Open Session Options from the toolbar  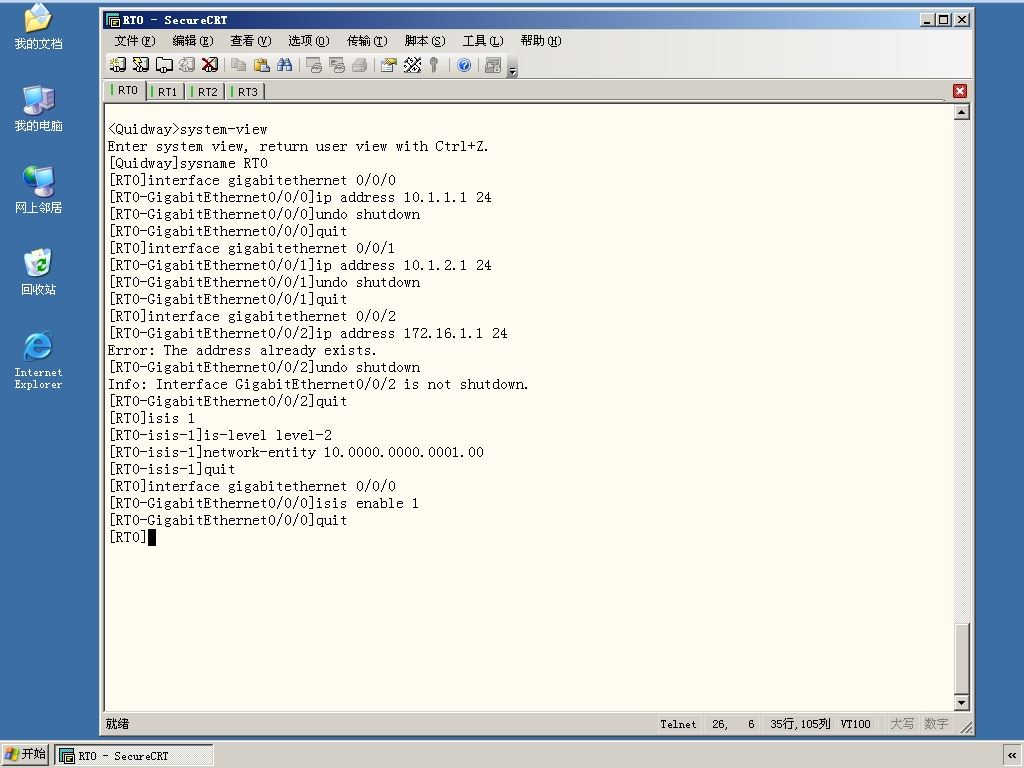click(x=389, y=65)
